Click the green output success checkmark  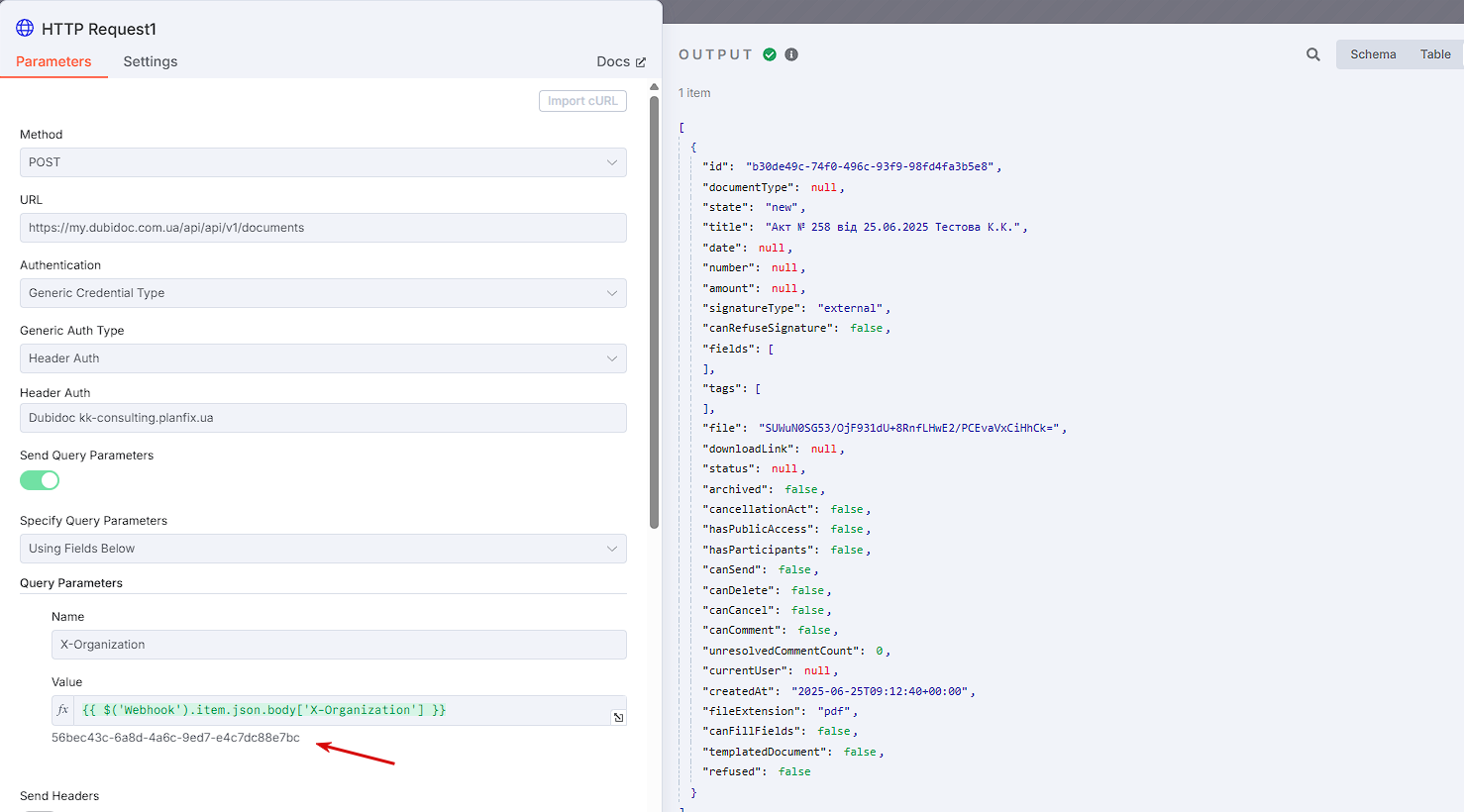770,54
